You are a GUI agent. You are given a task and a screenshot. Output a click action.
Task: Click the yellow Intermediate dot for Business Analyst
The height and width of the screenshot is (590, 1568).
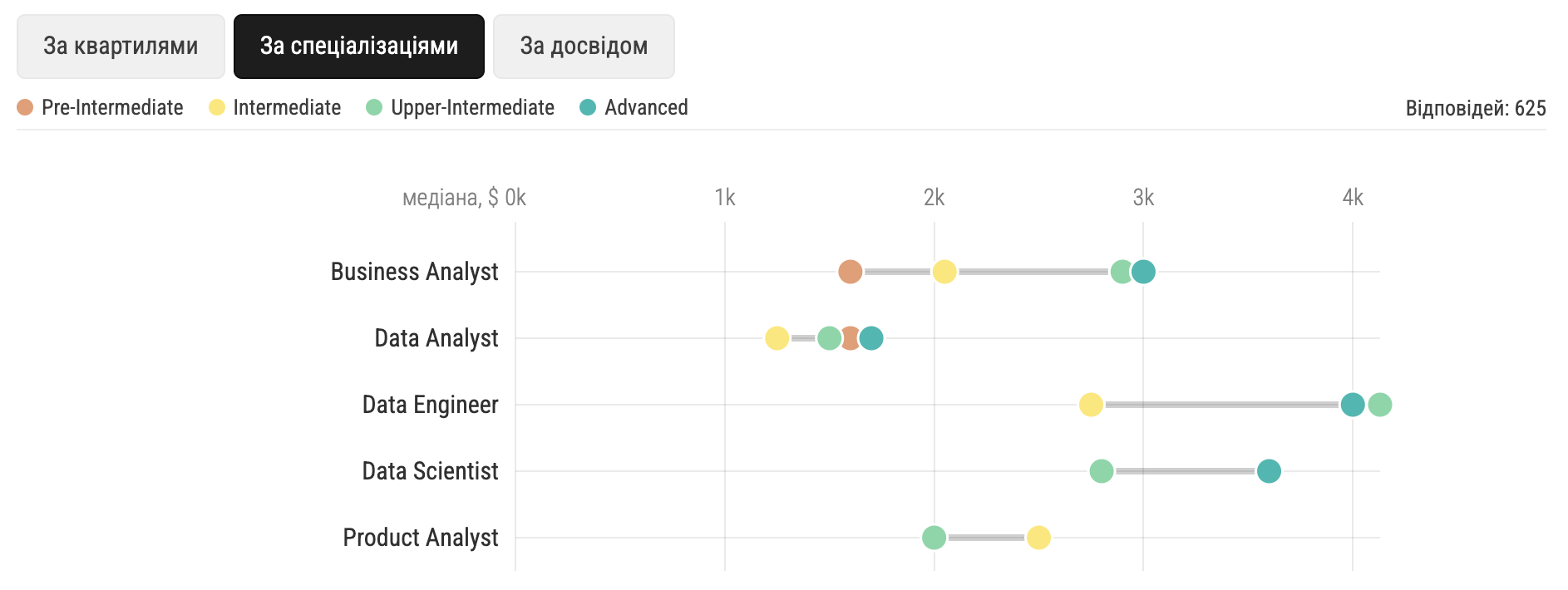tap(944, 272)
